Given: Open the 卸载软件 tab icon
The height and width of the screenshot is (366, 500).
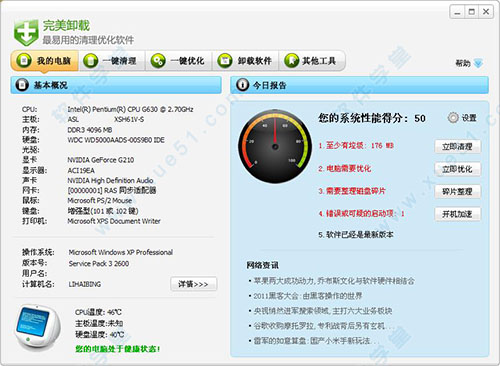Looking at the screenshot, I should pos(225,61).
